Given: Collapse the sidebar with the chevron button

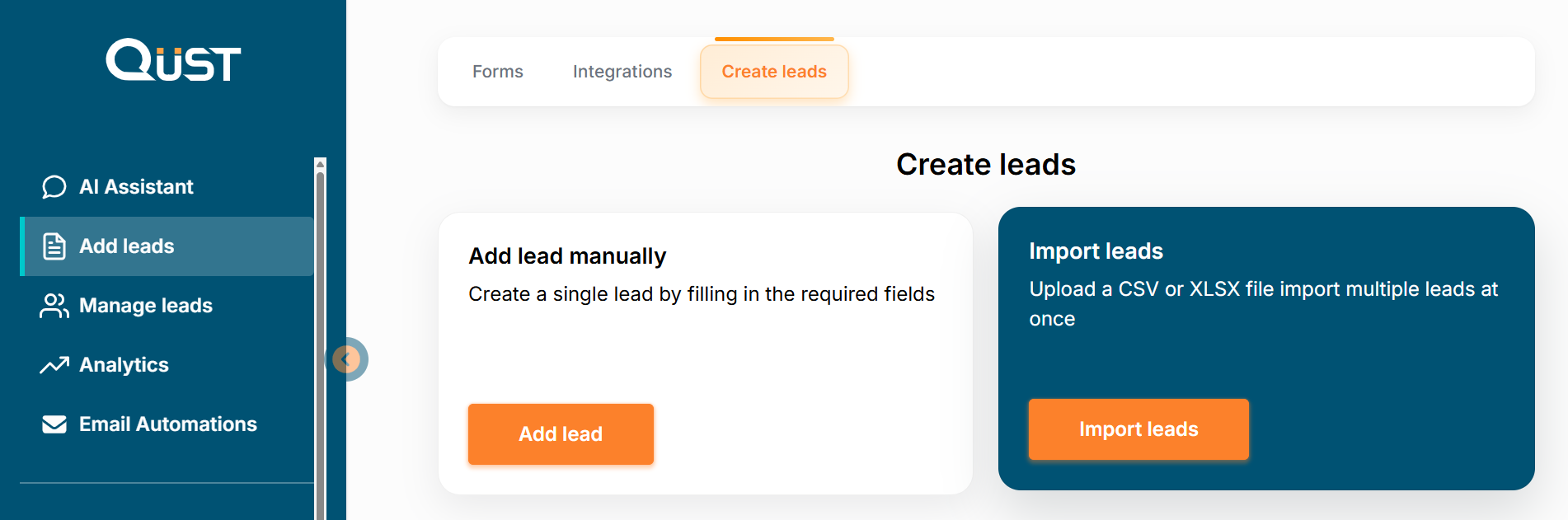Looking at the screenshot, I should [x=347, y=359].
